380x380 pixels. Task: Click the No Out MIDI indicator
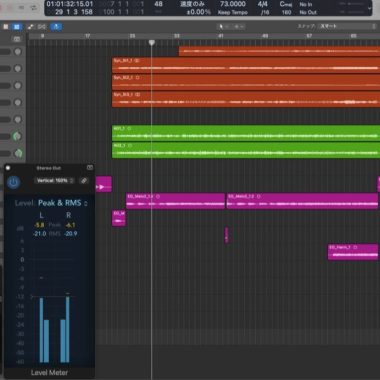(x=308, y=12)
